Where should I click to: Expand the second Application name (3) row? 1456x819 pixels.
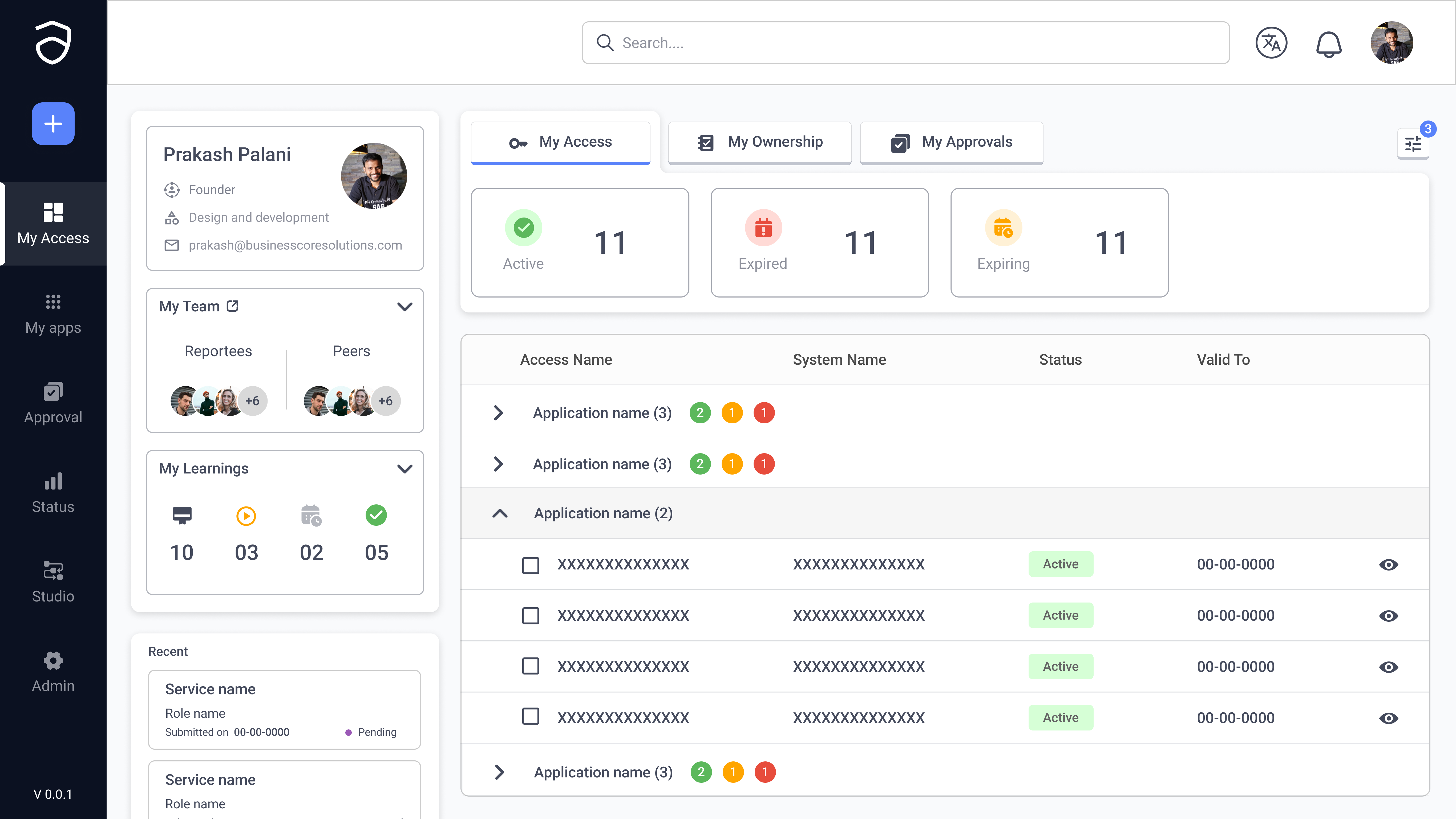(498, 464)
